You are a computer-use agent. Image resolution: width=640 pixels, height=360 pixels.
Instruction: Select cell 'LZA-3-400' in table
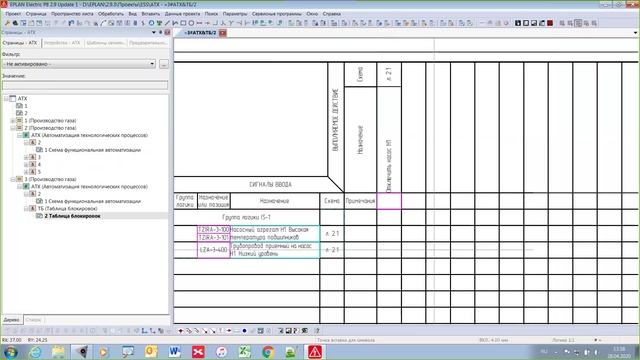click(214, 249)
